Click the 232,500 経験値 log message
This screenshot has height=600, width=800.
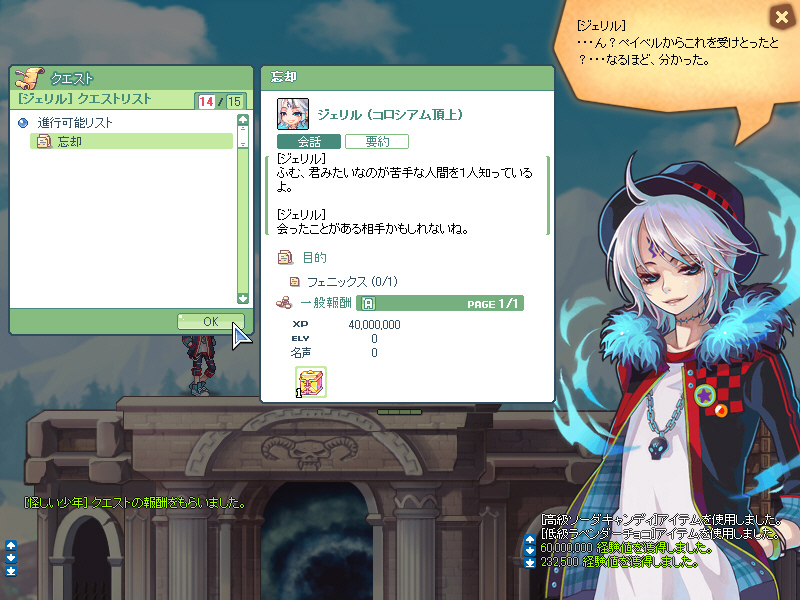point(619,562)
